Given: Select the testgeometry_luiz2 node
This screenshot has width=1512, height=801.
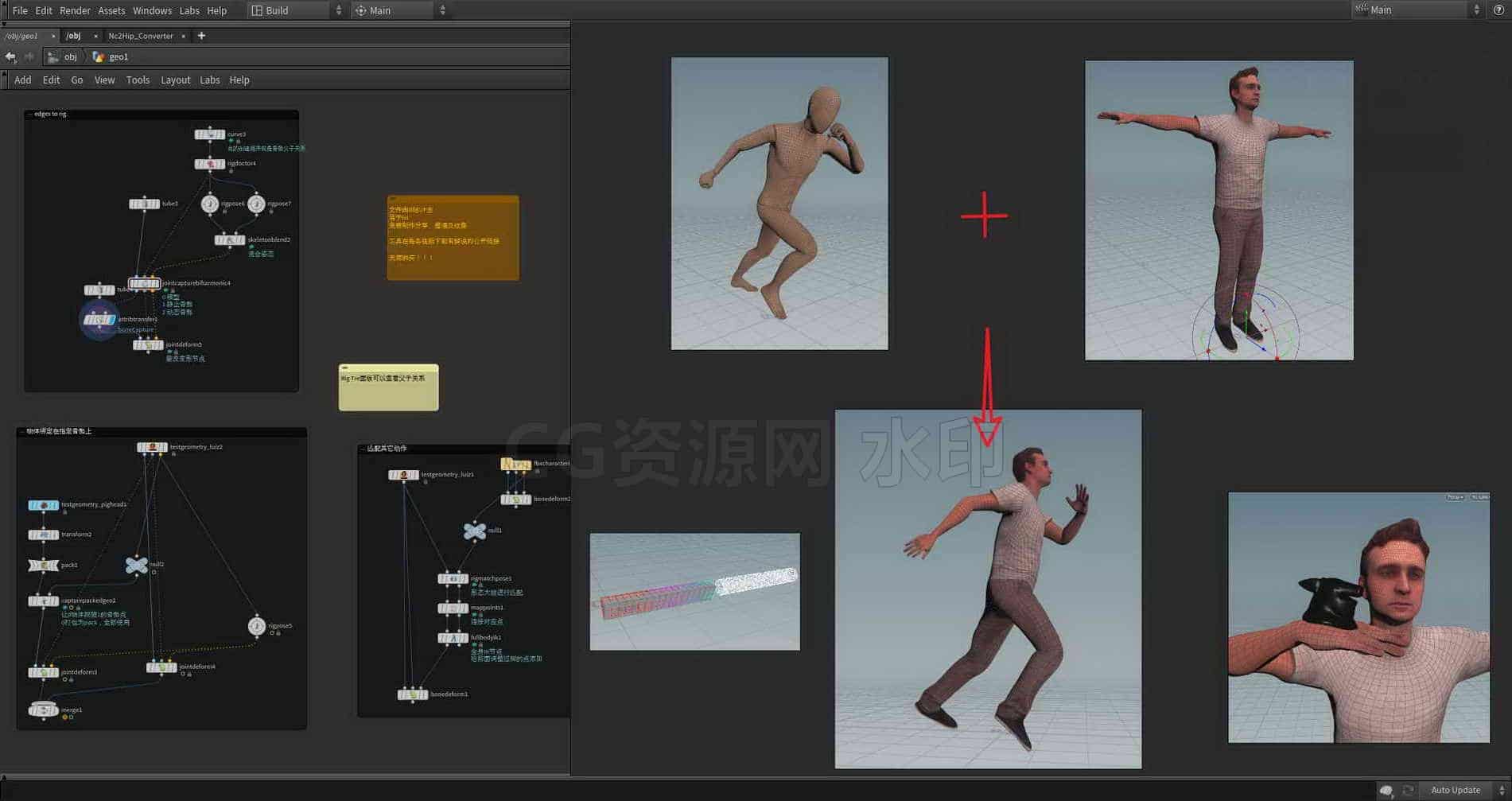Looking at the screenshot, I should click(x=152, y=447).
